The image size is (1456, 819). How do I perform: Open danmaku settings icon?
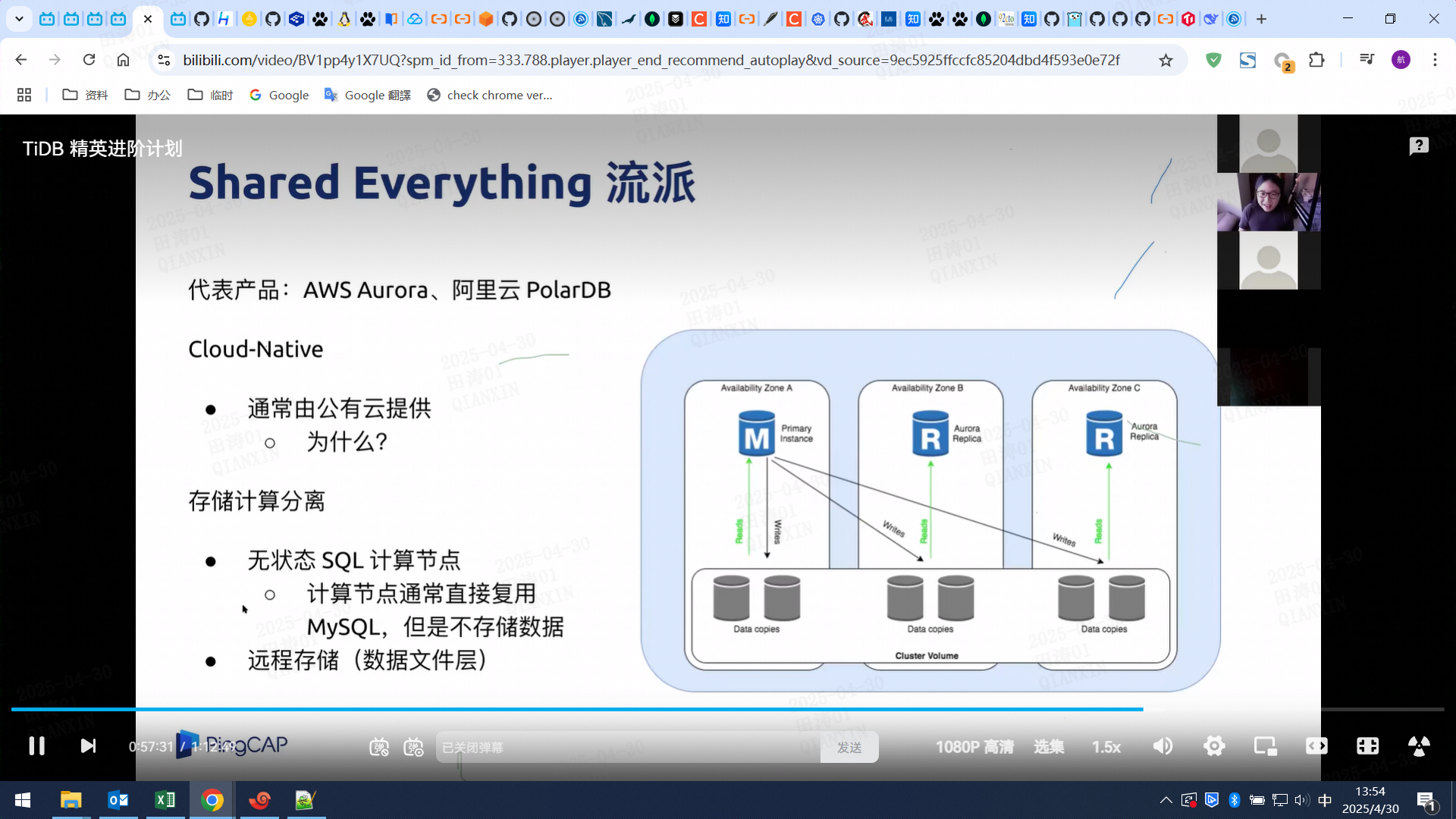click(413, 747)
